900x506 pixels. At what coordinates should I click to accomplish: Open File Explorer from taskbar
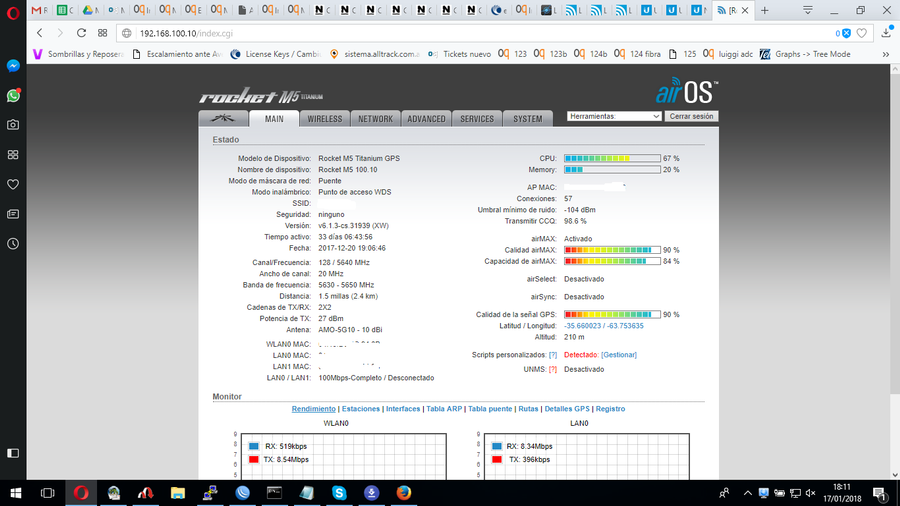(x=178, y=493)
